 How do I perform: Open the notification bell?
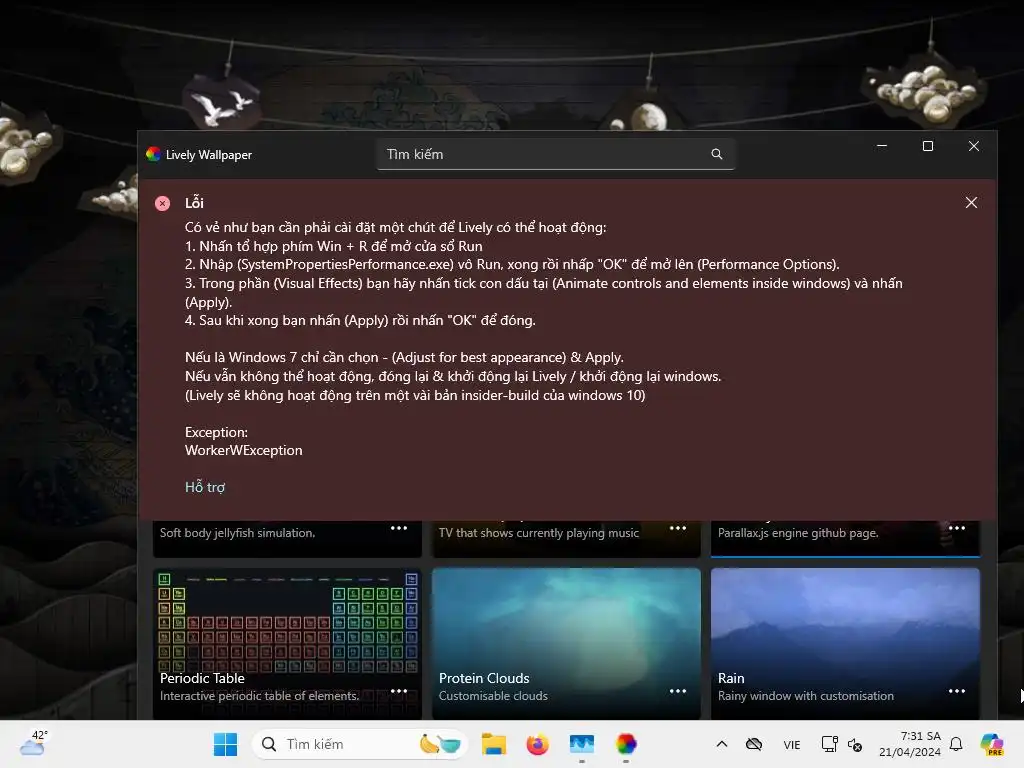956,744
